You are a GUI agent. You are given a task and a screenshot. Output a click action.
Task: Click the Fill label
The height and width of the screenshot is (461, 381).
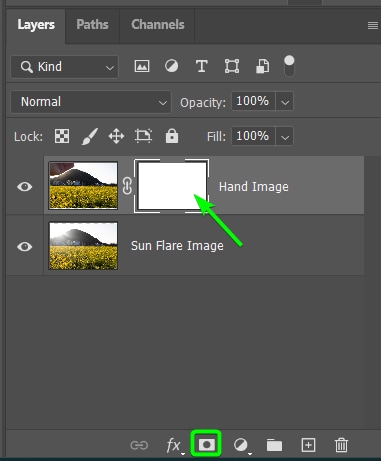(x=216, y=137)
